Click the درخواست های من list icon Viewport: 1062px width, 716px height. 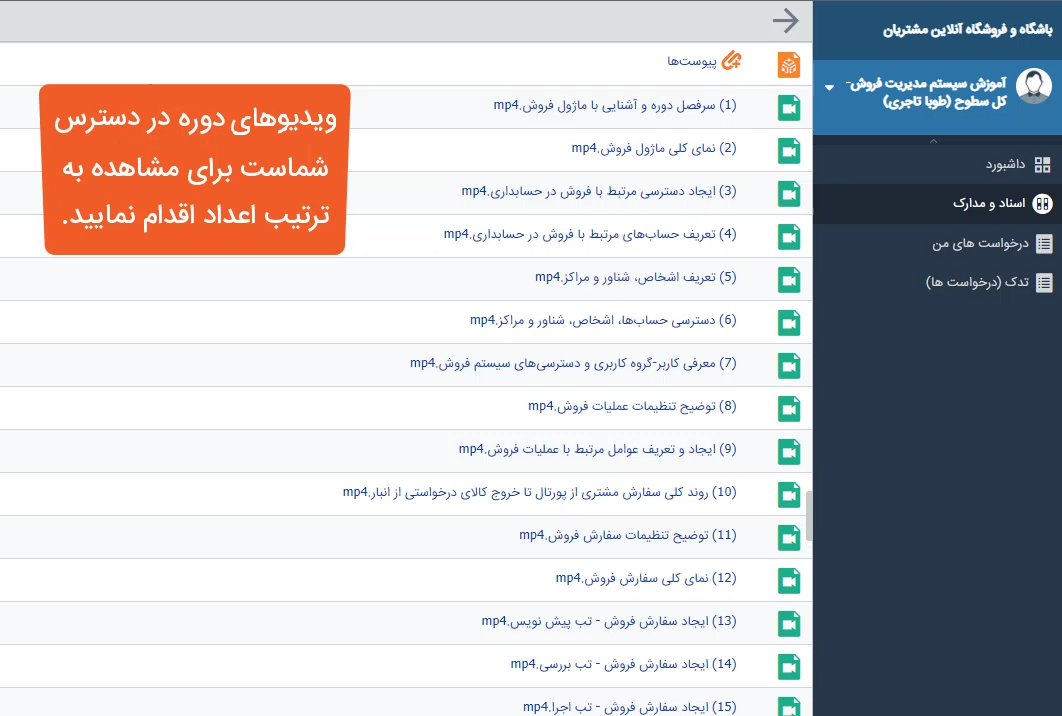pyautogui.click(x=1044, y=243)
